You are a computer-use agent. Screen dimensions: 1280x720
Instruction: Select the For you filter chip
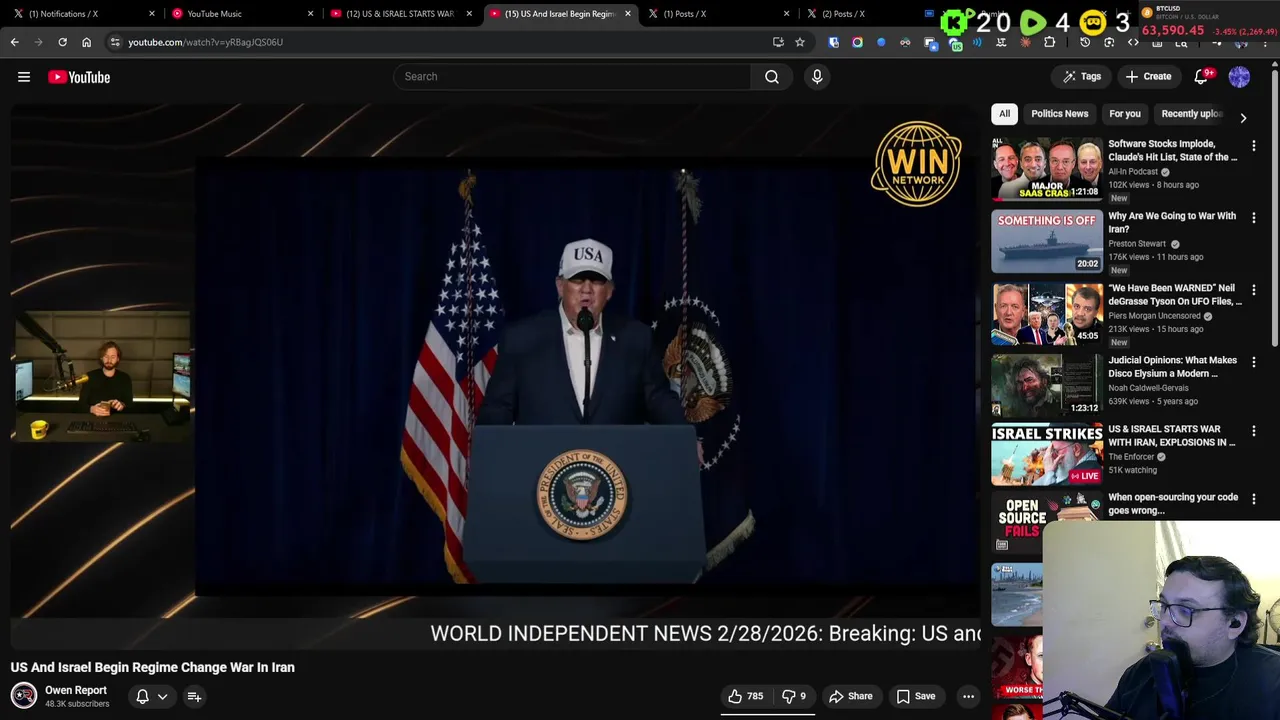pyautogui.click(x=1124, y=114)
